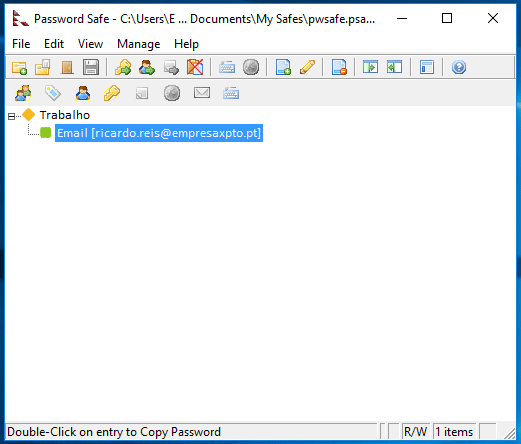Click the Help question mark icon
This screenshot has width=521, height=444.
(x=459, y=67)
